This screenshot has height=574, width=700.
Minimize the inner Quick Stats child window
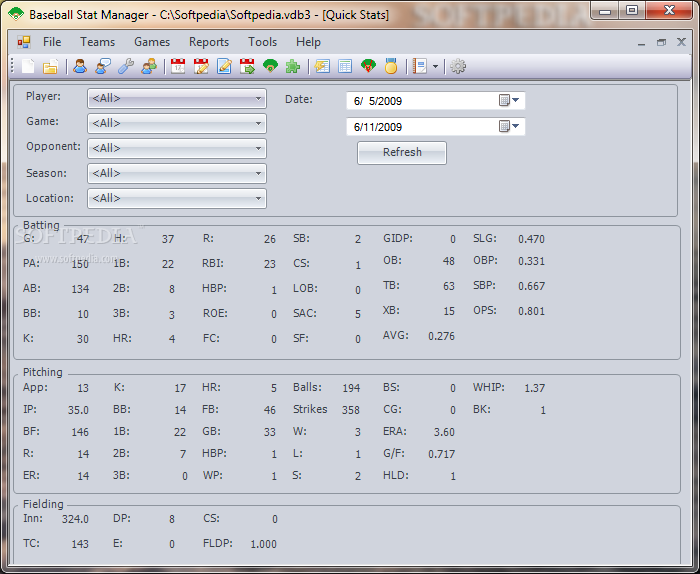(642, 43)
